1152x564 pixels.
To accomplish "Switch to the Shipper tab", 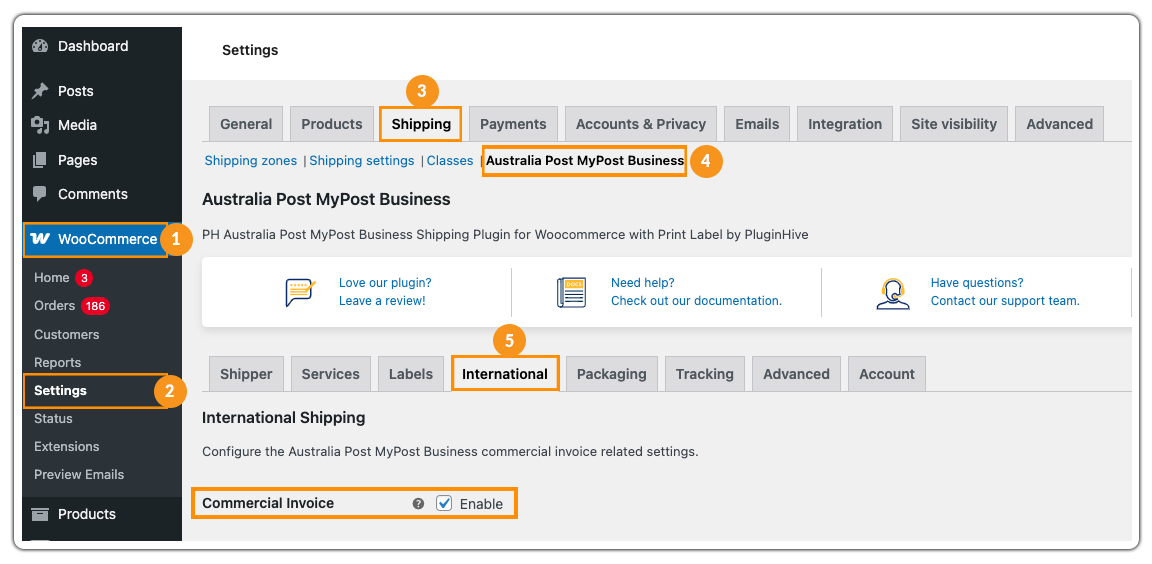I will pos(246,374).
